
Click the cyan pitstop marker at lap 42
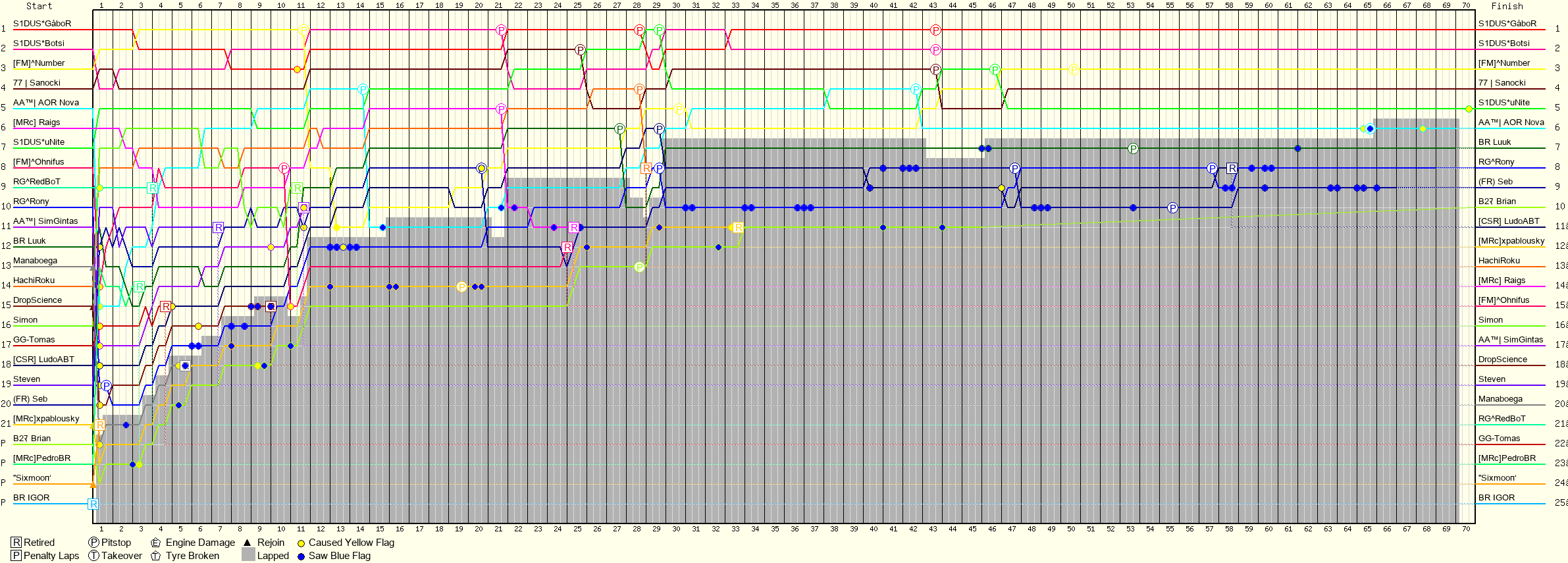click(916, 90)
